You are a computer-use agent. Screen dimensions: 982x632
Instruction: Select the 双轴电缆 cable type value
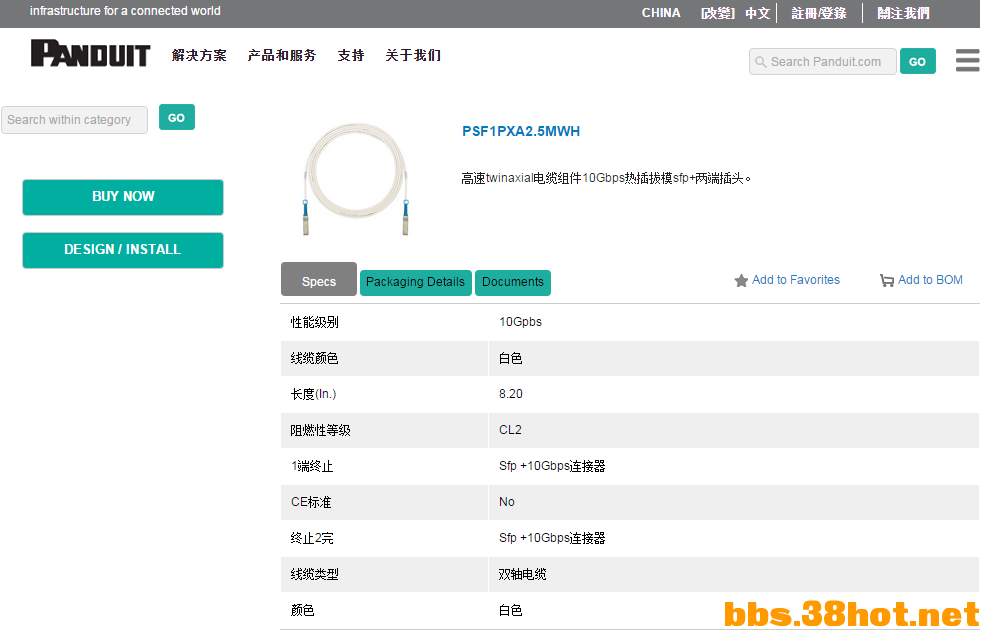[522, 574]
